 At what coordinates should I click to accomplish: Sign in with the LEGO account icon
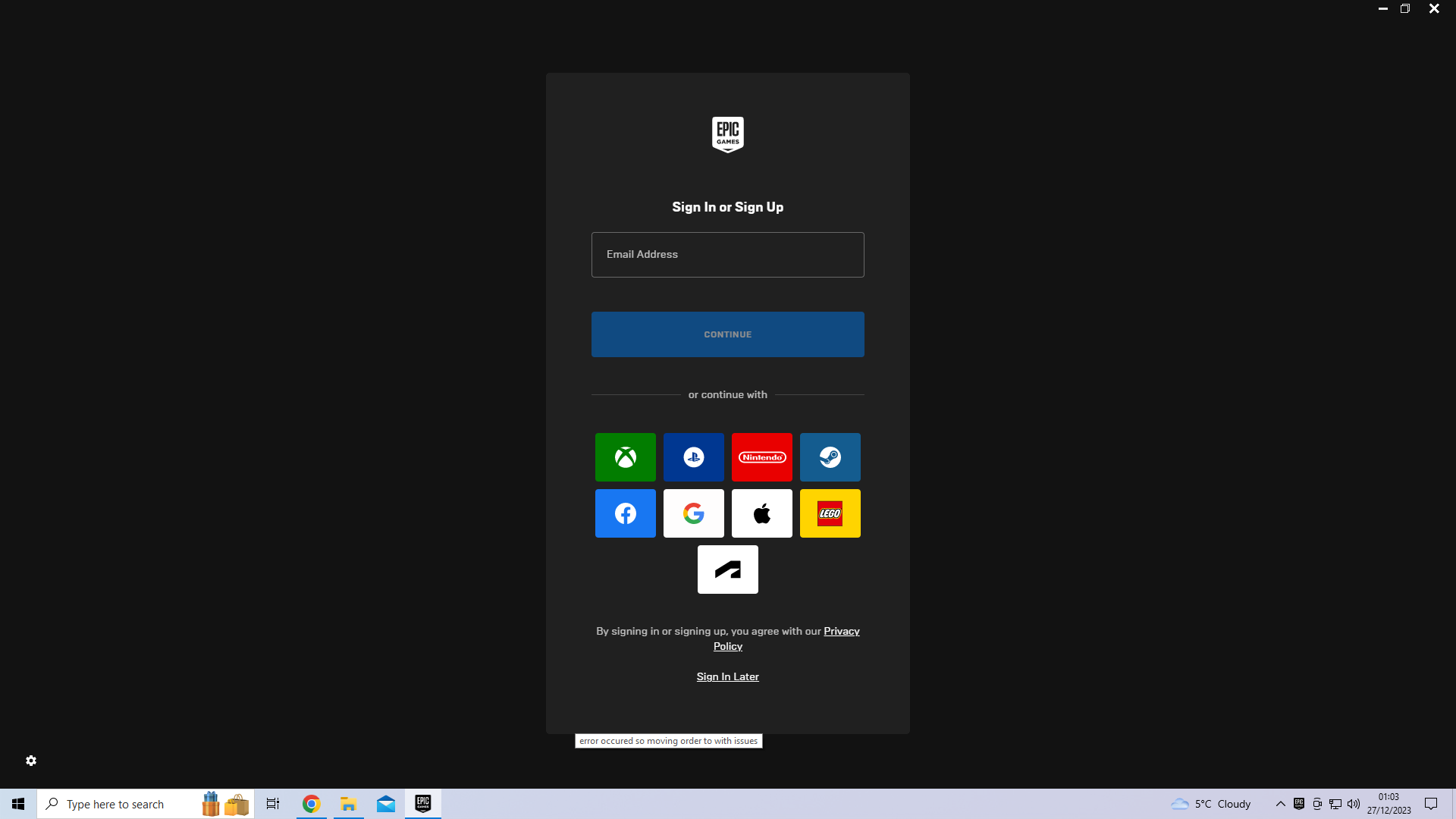830,513
